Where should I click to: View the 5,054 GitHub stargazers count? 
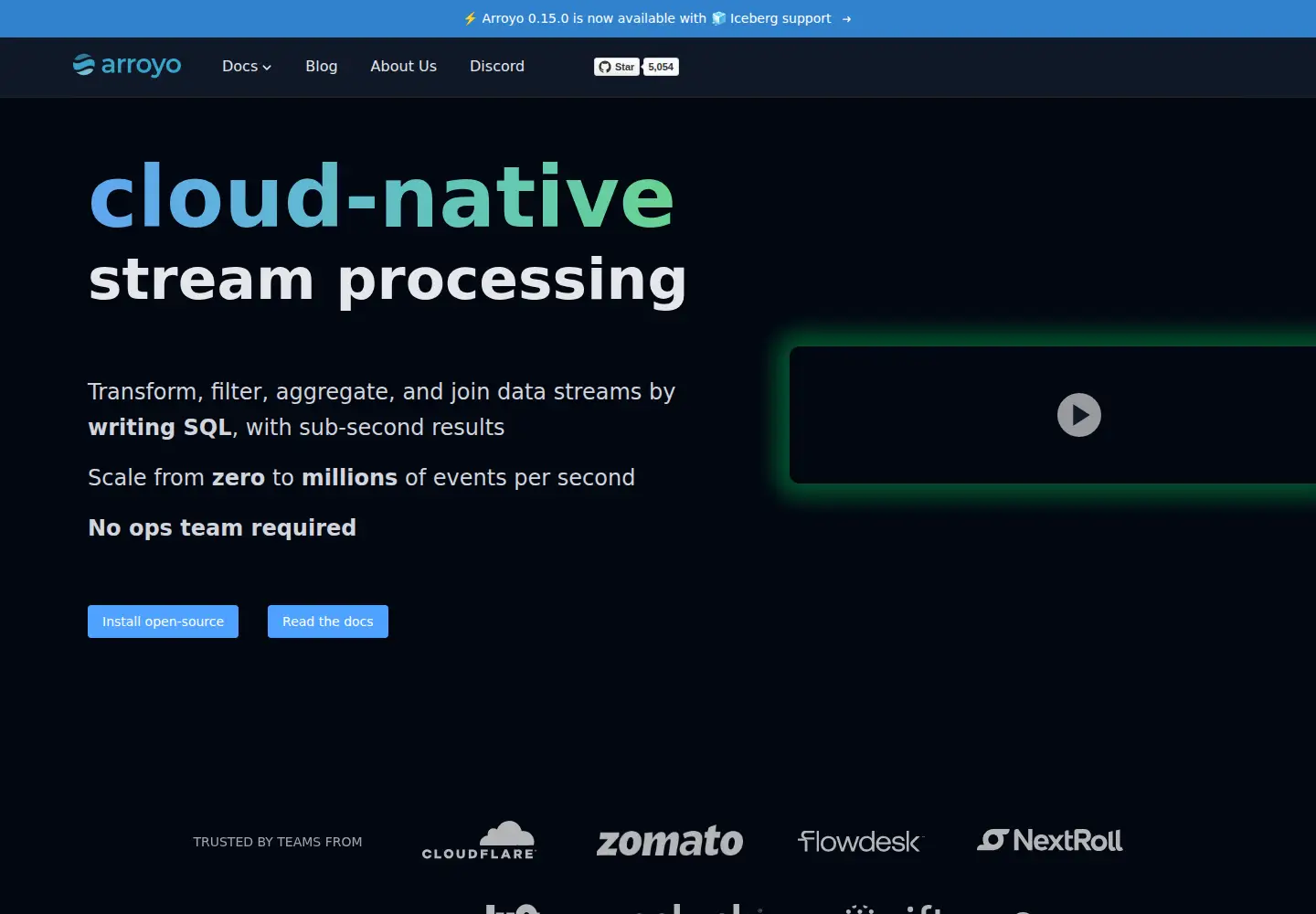coord(661,67)
